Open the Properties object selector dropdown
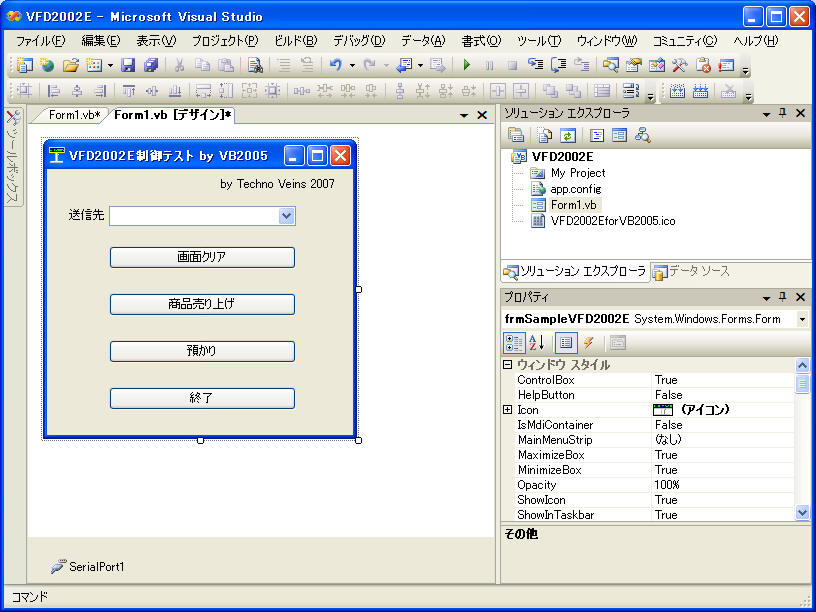 point(802,319)
